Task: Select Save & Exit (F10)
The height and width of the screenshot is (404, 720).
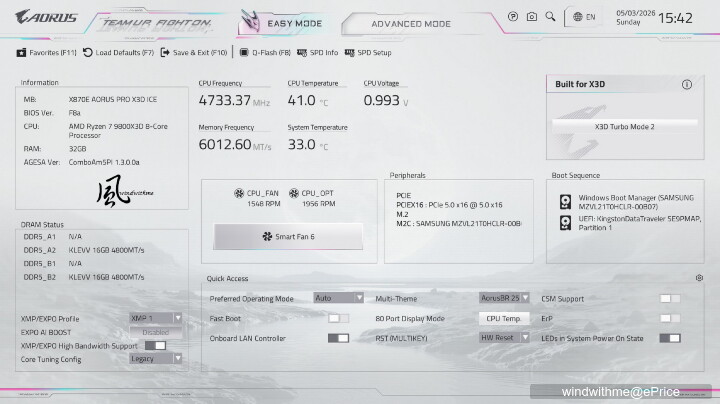Action: point(193,53)
